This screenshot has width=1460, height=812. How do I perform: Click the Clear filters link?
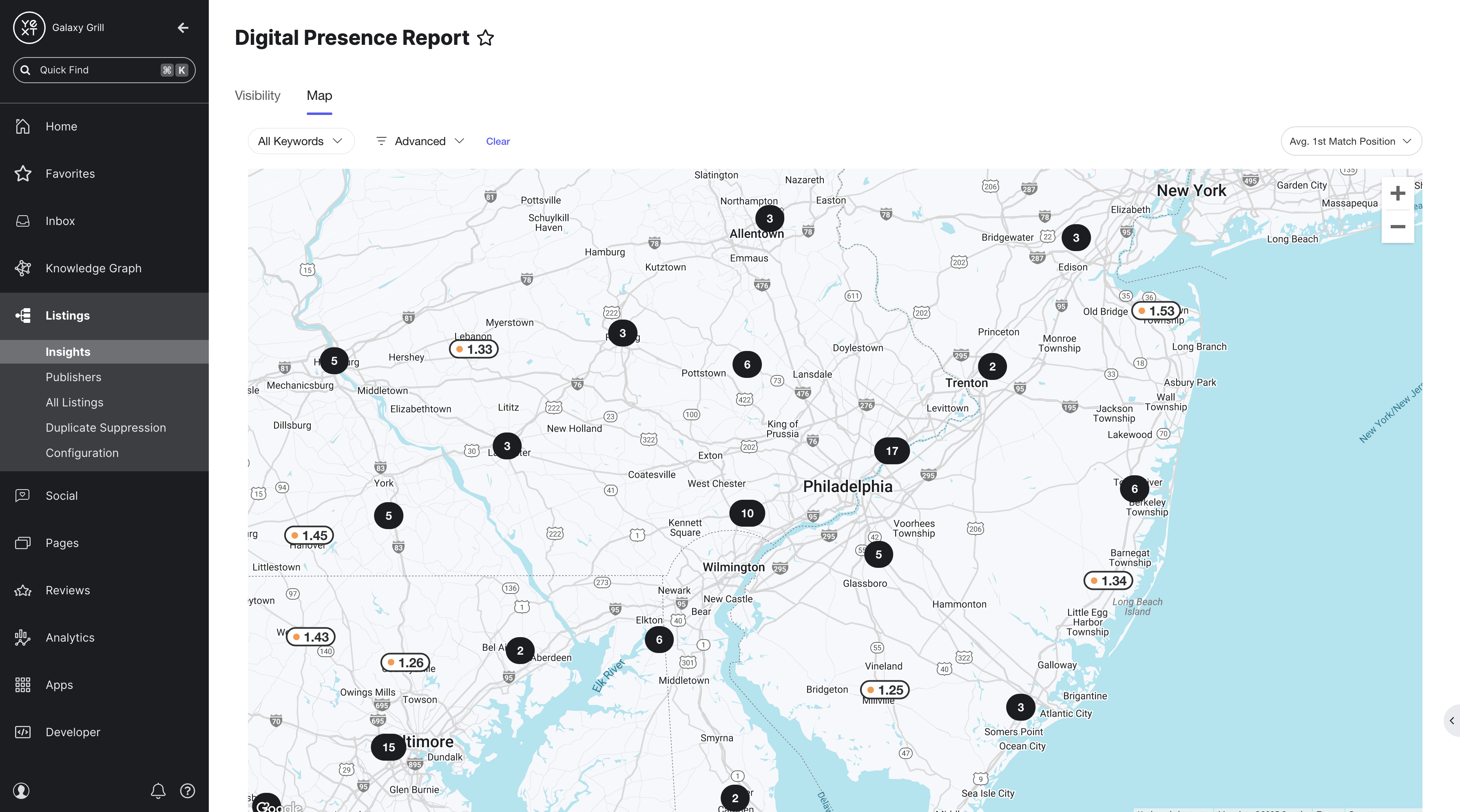point(498,141)
